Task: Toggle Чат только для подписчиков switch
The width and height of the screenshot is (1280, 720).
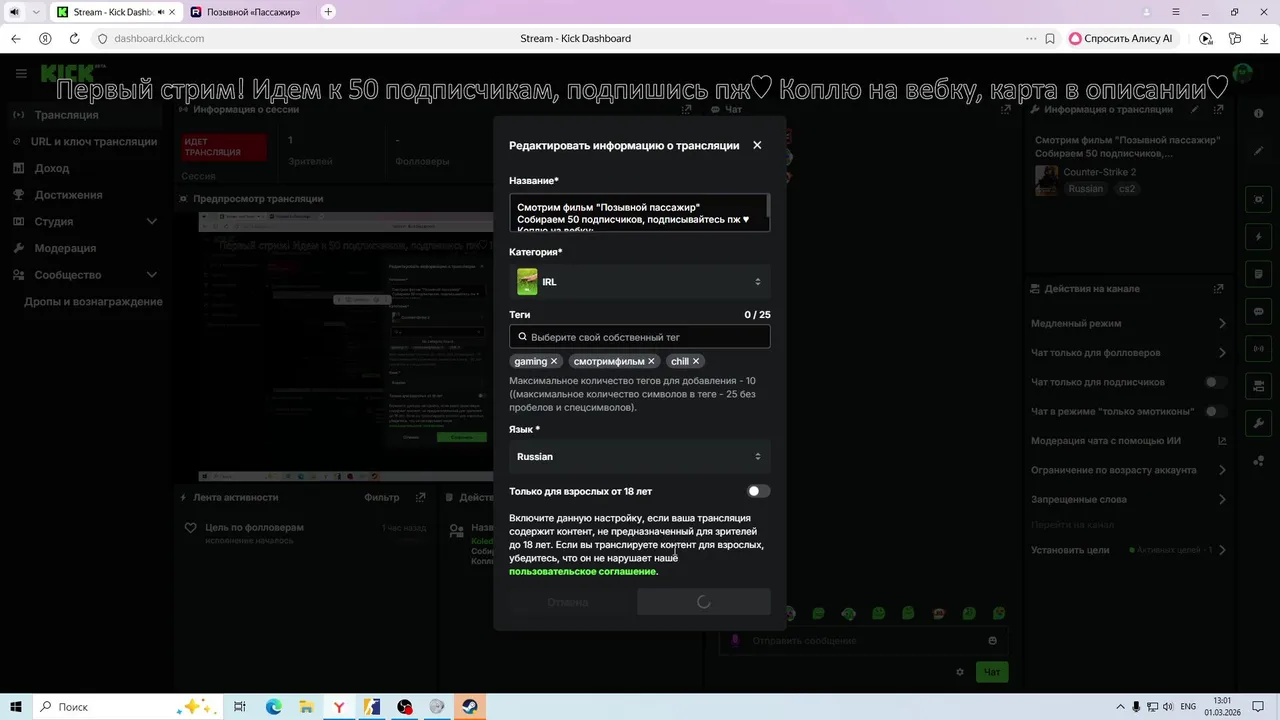Action: [x=1216, y=382]
